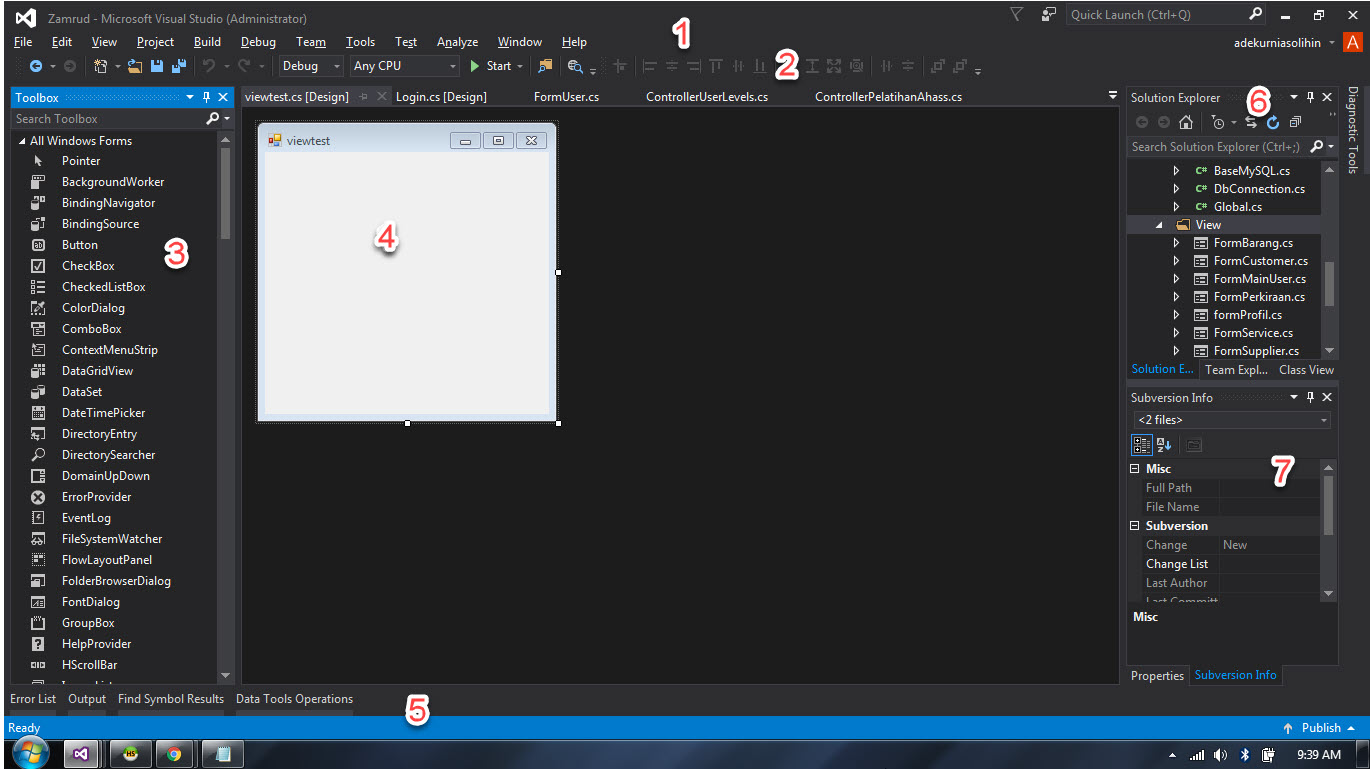Switch to the ControllerUserLevels.cs tab
Viewport: 1370px width, 769px height.
(x=707, y=97)
